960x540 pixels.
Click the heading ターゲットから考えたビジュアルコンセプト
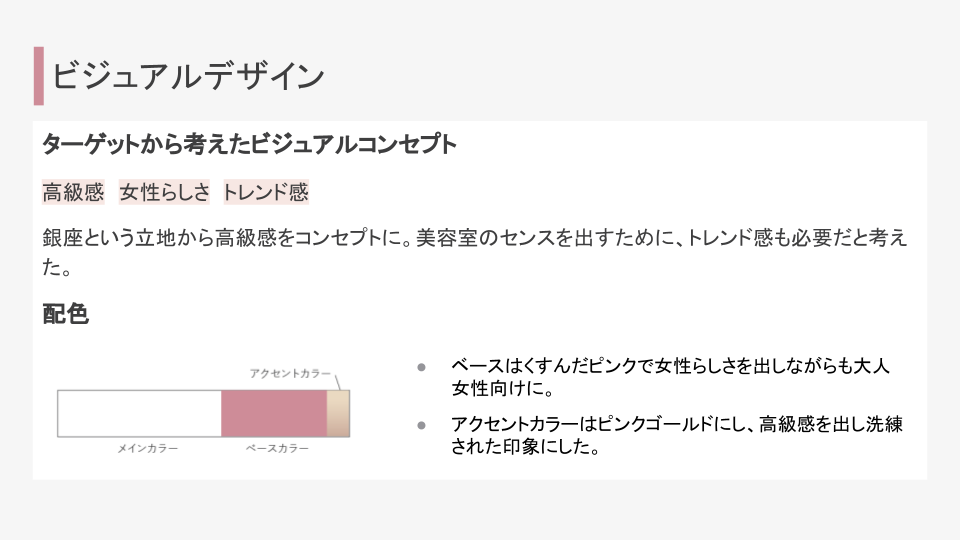(x=249, y=144)
